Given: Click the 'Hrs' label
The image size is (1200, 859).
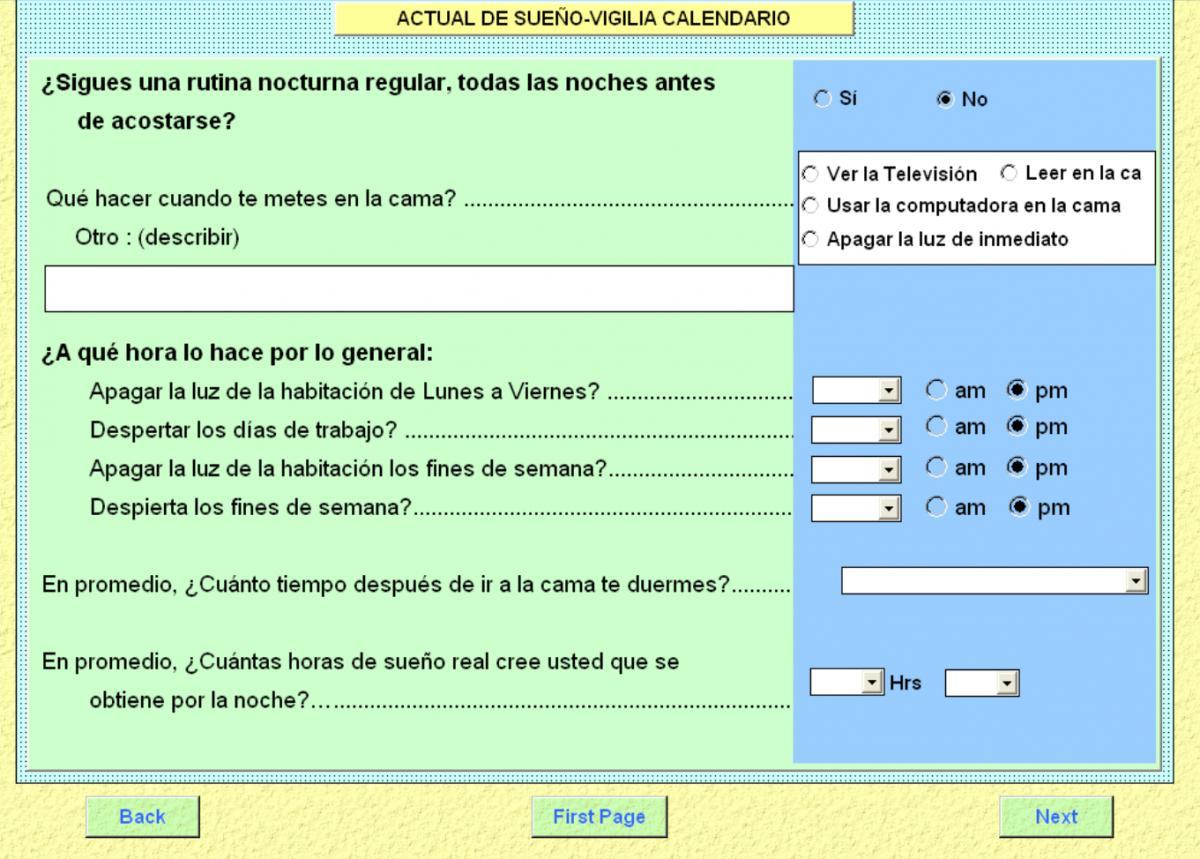Looking at the screenshot, I should tap(906, 683).
